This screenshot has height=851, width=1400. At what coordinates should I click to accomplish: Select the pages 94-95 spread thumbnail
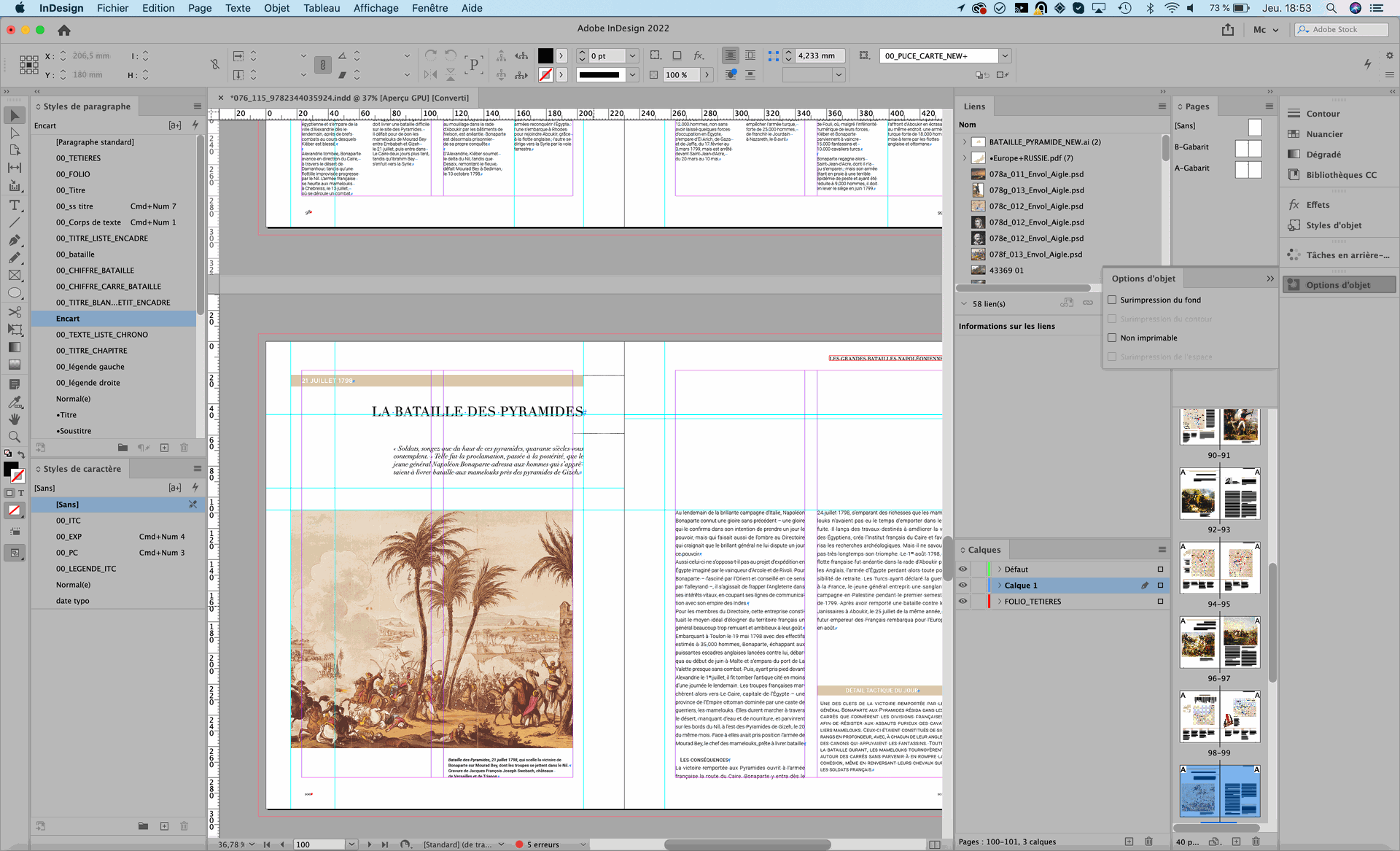[x=1219, y=567]
